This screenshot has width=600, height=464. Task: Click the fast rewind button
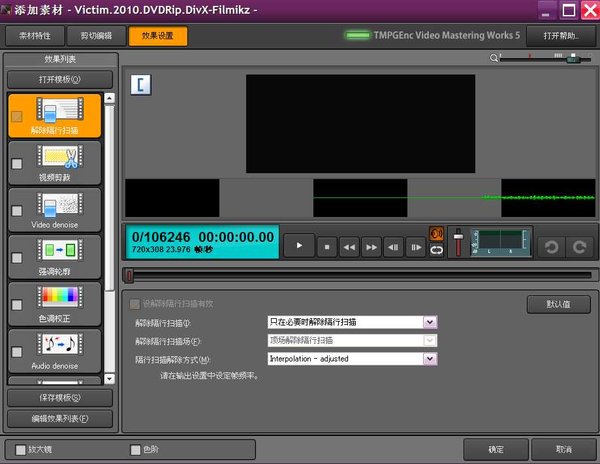pyautogui.click(x=349, y=245)
